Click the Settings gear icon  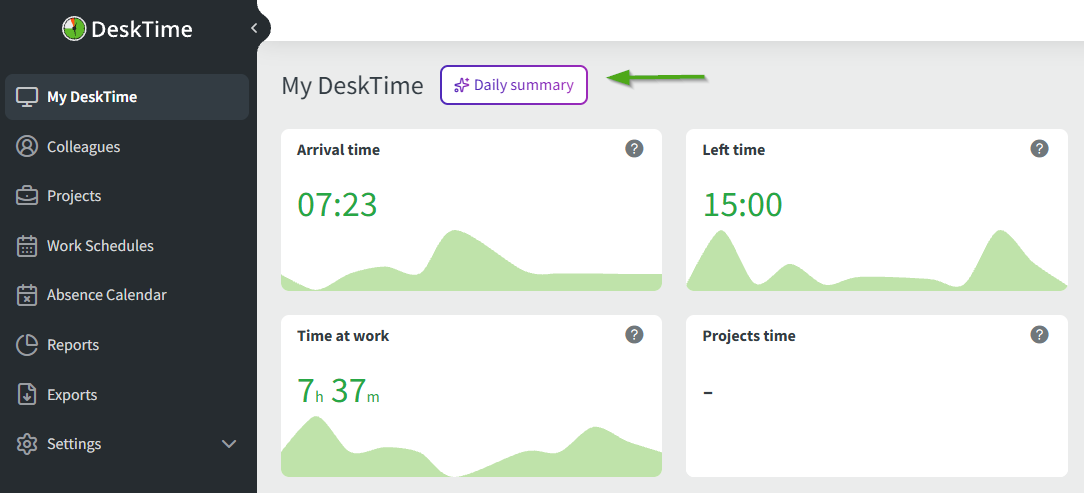click(x=28, y=444)
